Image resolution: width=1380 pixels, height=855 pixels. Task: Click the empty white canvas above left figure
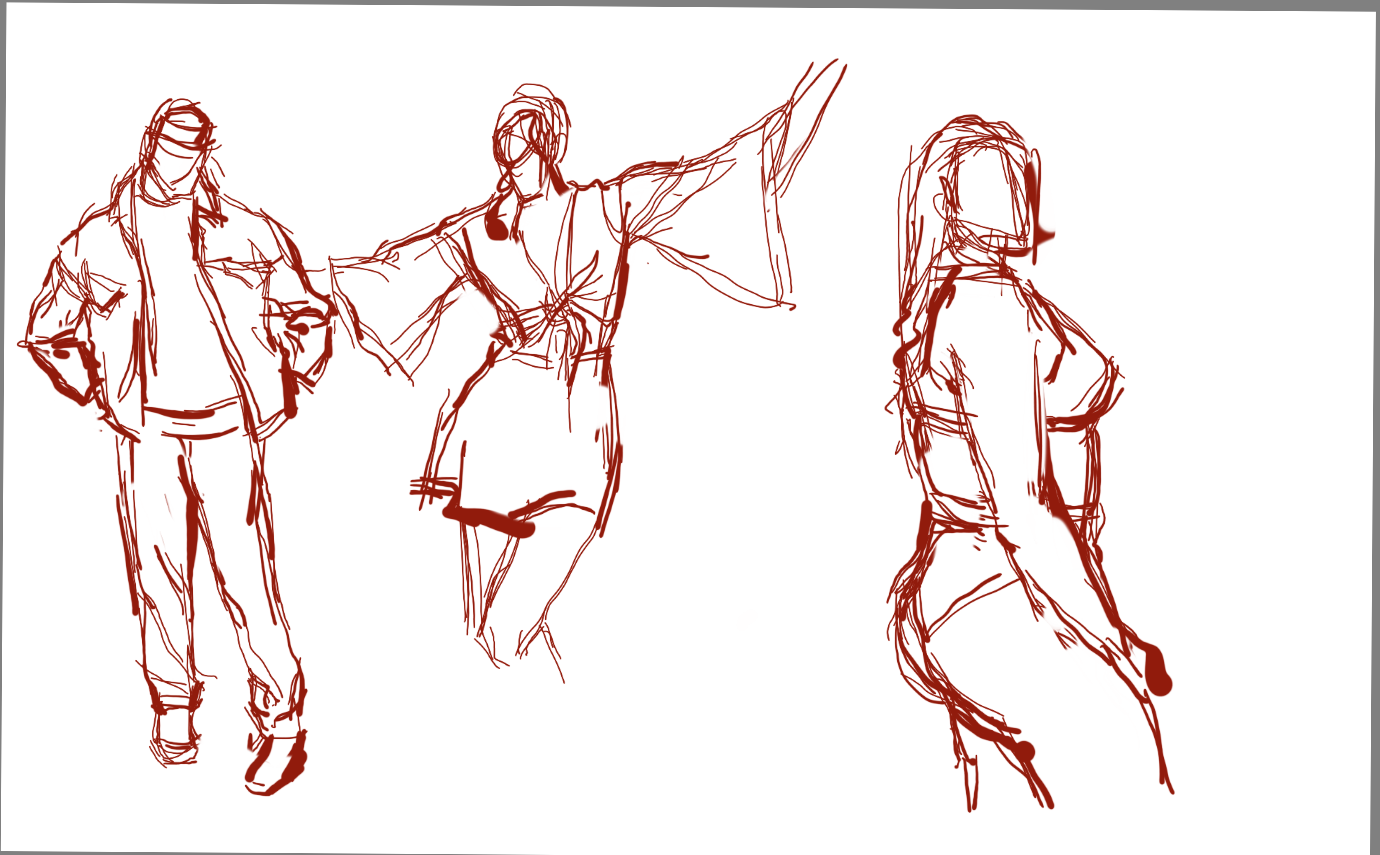point(180,50)
